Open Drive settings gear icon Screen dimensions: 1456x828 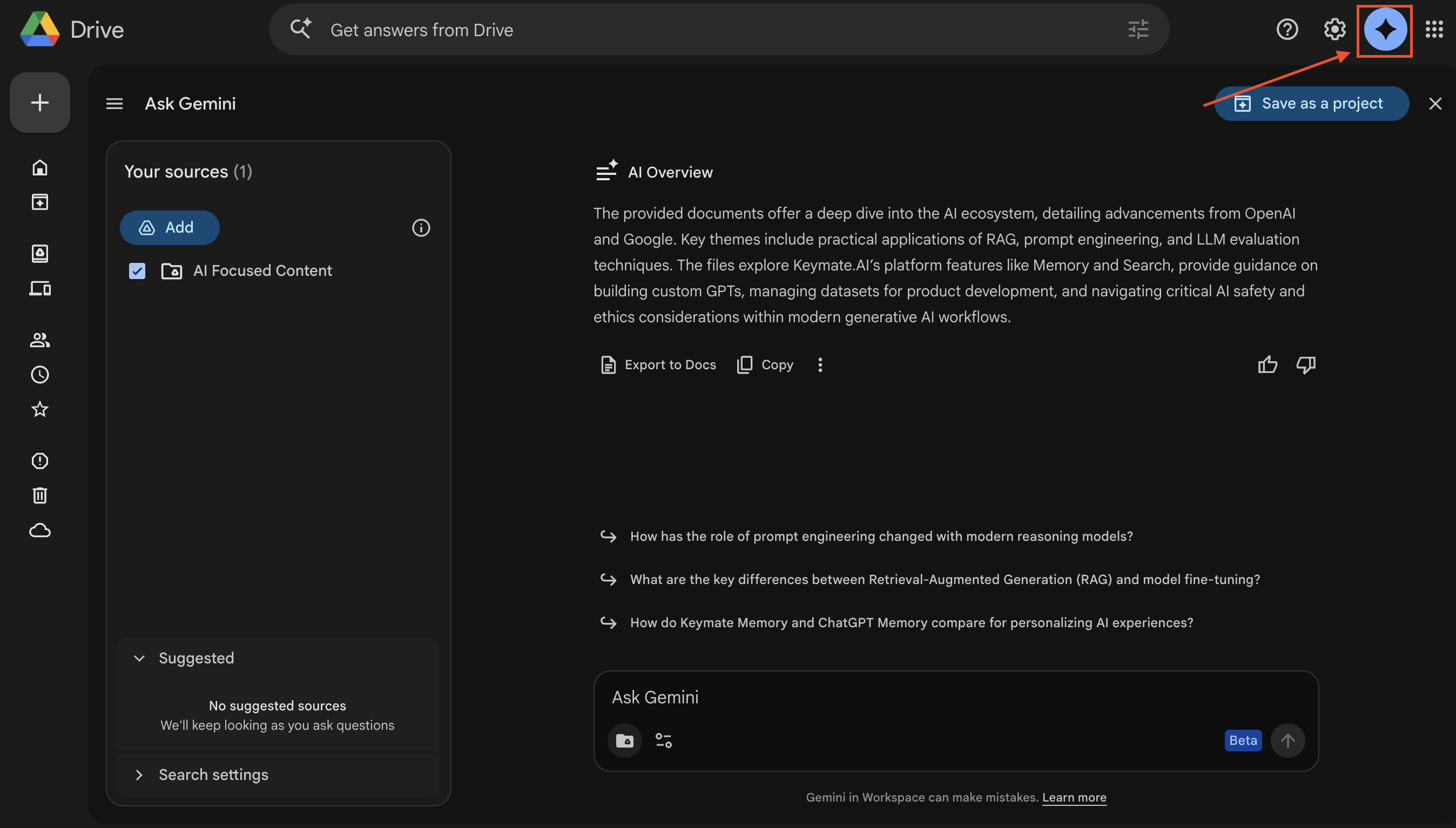point(1334,30)
